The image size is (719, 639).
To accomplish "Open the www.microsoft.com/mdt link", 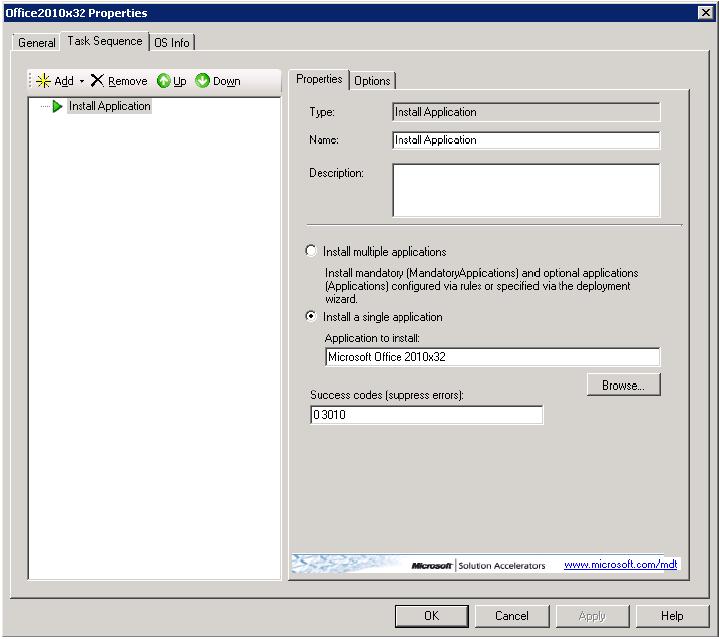I will [x=620, y=564].
